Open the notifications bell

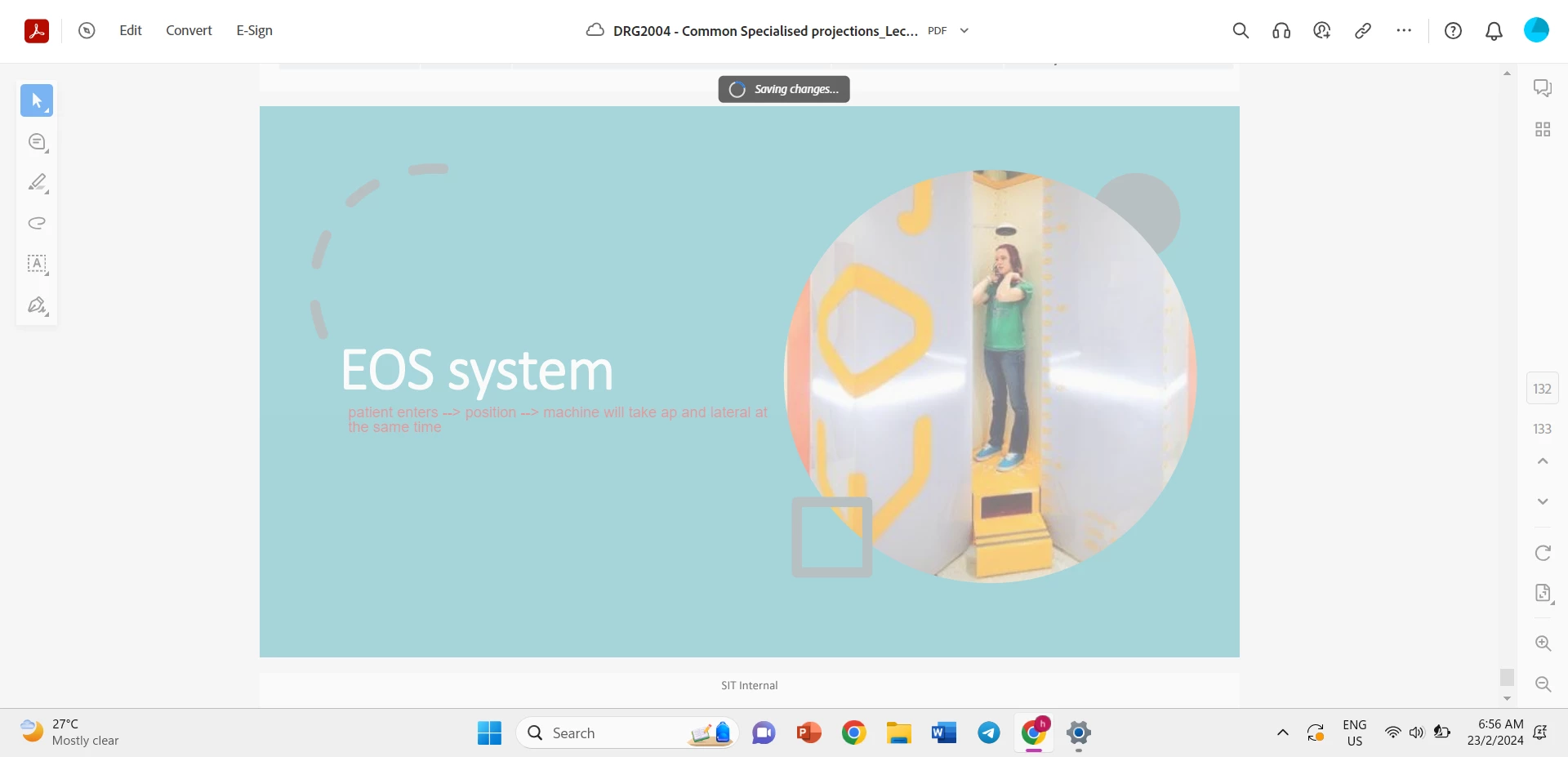click(x=1494, y=31)
